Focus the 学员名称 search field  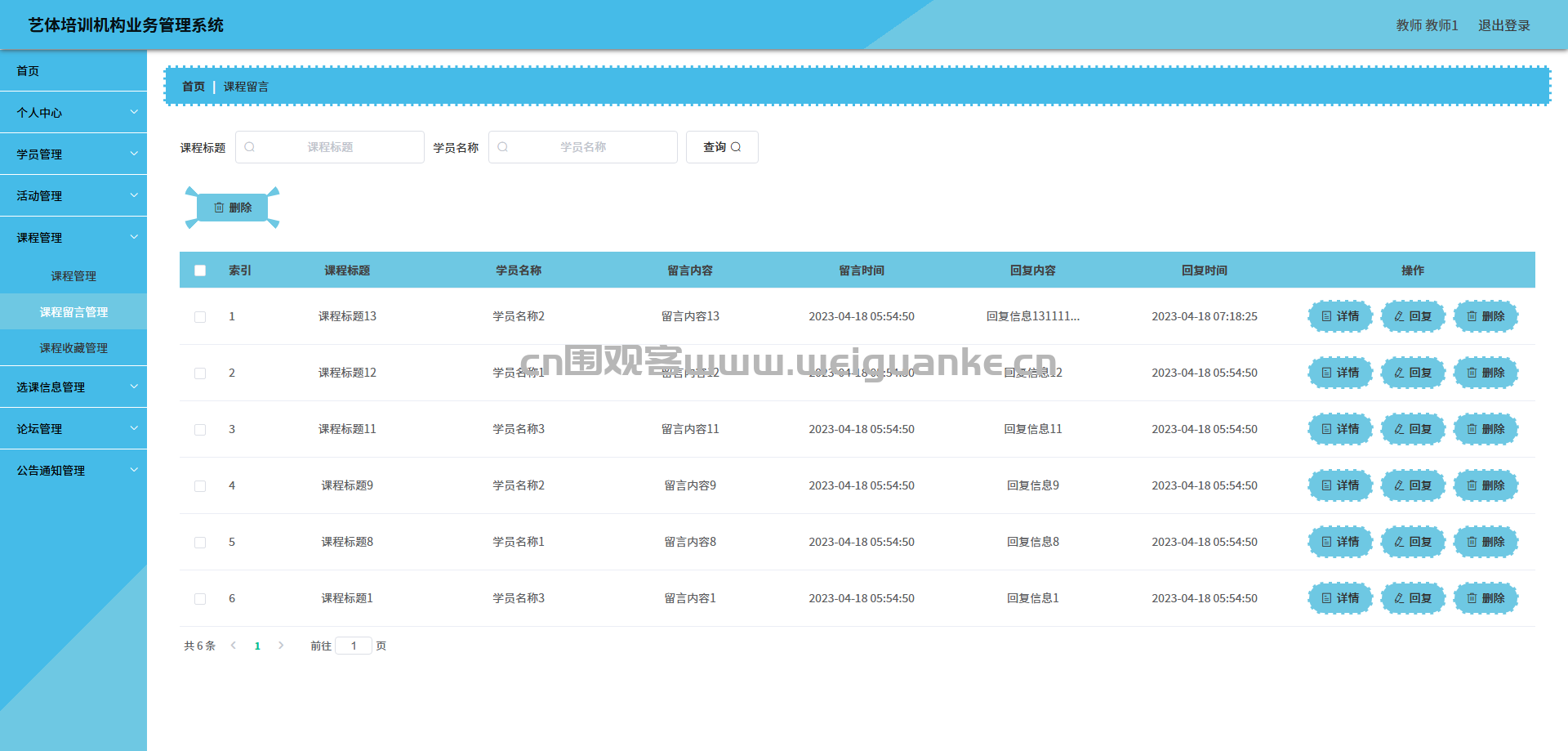tap(583, 147)
